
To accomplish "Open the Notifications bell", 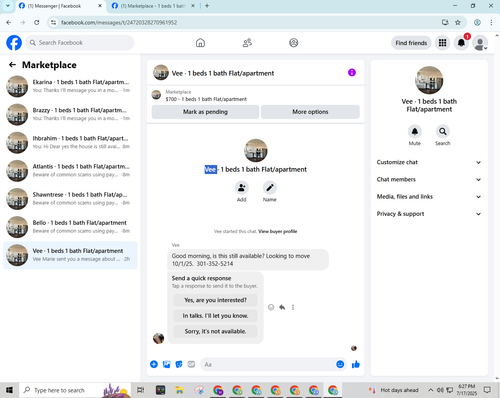I will (x=461, y=43).
